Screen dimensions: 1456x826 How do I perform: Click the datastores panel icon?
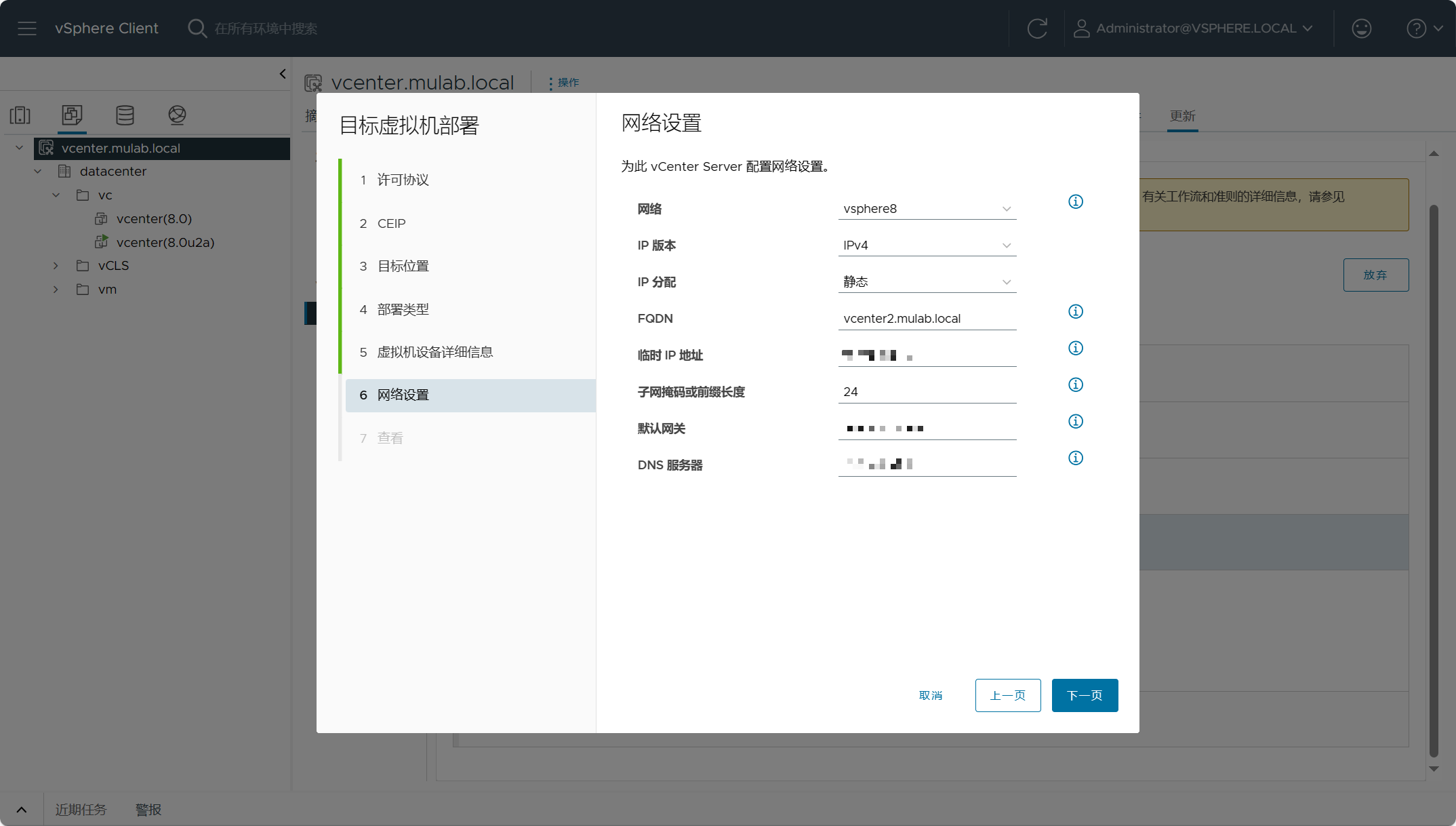[124, 115]
